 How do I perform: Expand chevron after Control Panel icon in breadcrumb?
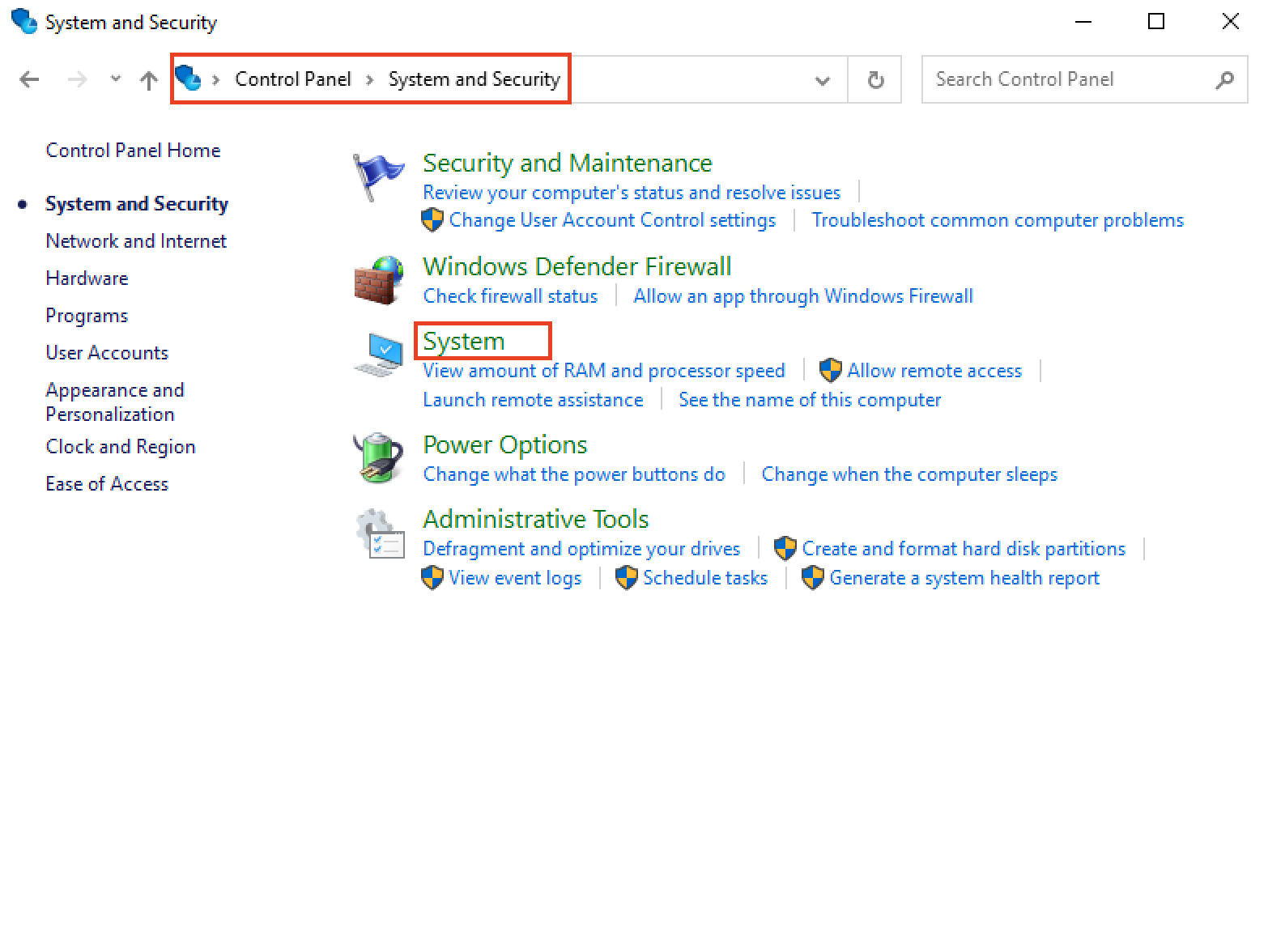coord(216,79)
